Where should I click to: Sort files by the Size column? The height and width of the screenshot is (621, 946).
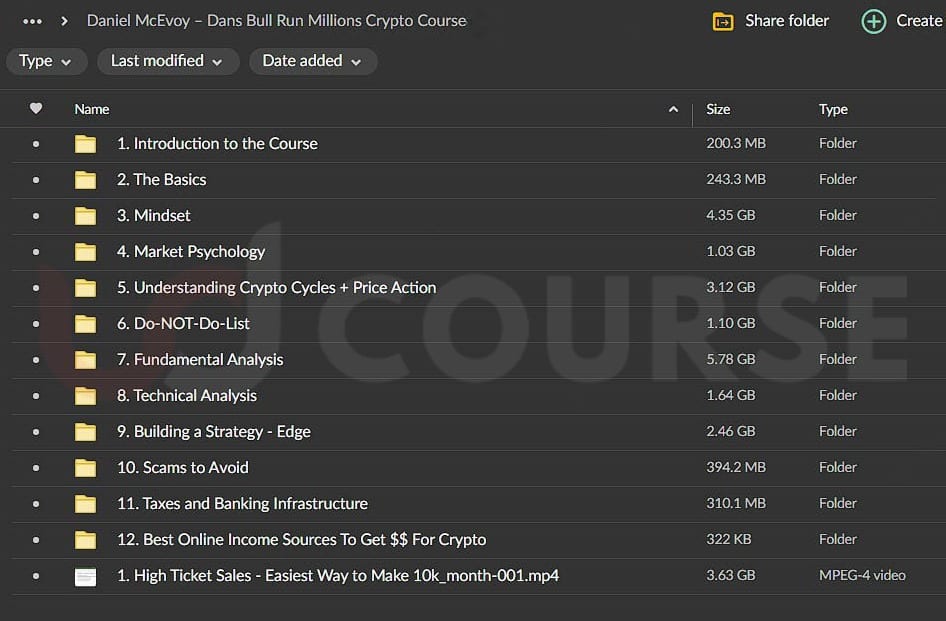coord(718,109)
